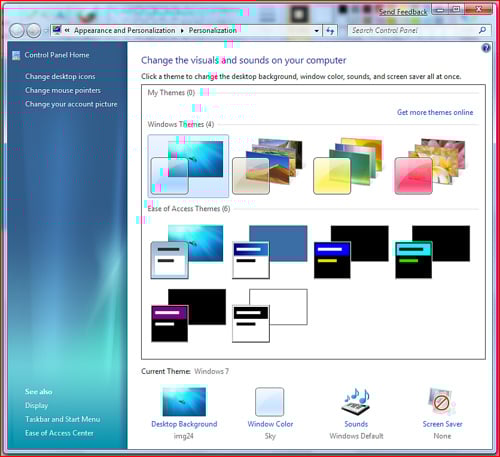The width and height of the screenshot is (500, 457).
Task: Click the Control Panel Home icon
Action: pyautogui.click(x=16, y=55)
